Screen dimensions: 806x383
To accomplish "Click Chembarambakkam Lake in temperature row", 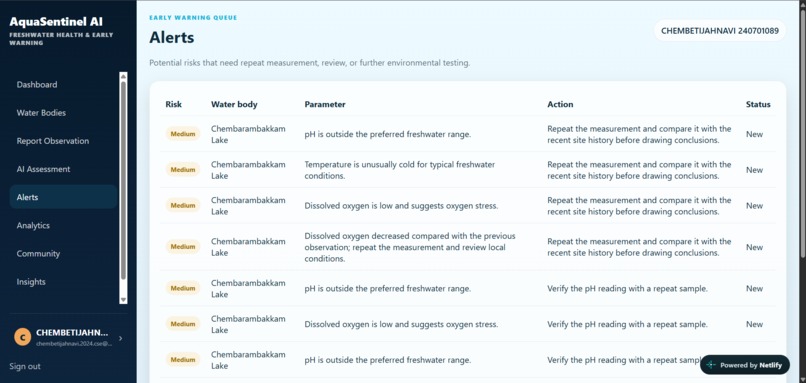I will pos(248,170).
